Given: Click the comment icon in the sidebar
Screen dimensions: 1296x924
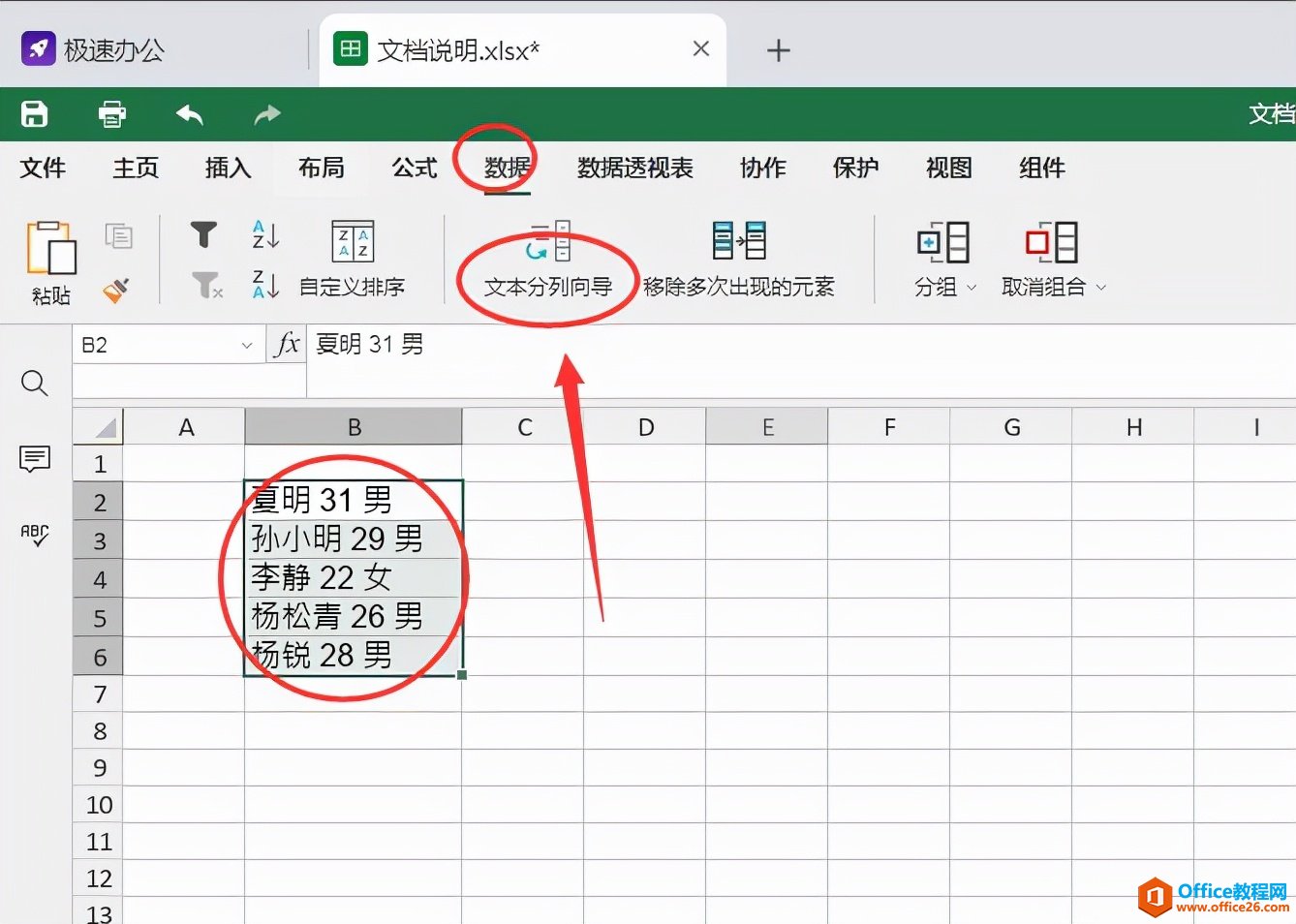Looking at the screenshot, I should (x=35, y=459).
